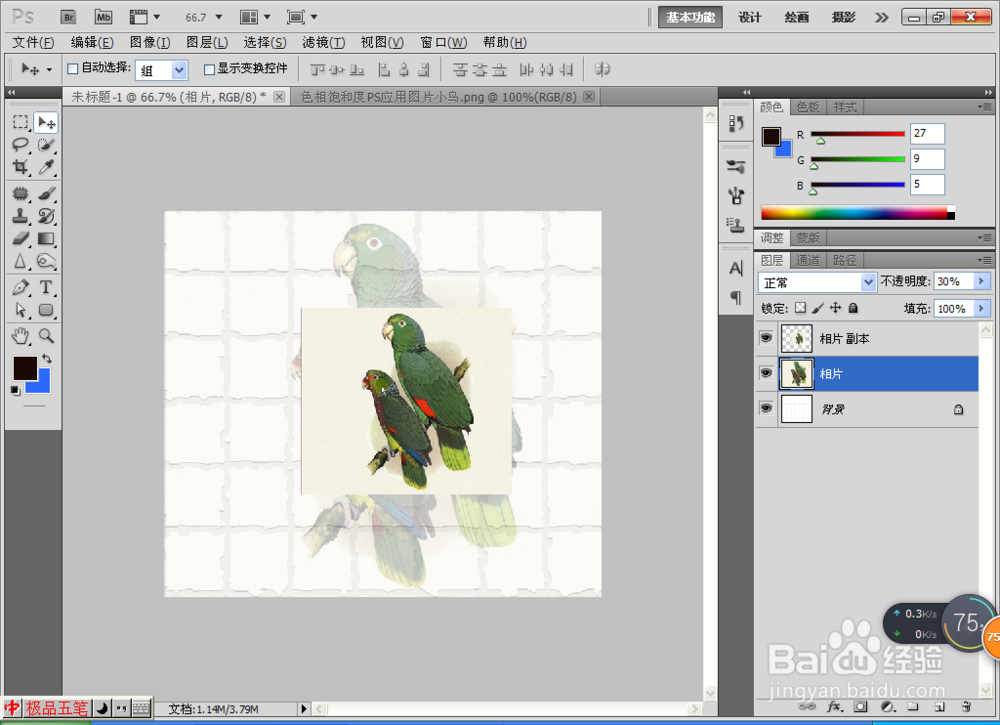Delete the selected layer
Image resolution: width=1000 pixels, height=725 pixels.
coord(966,707)
